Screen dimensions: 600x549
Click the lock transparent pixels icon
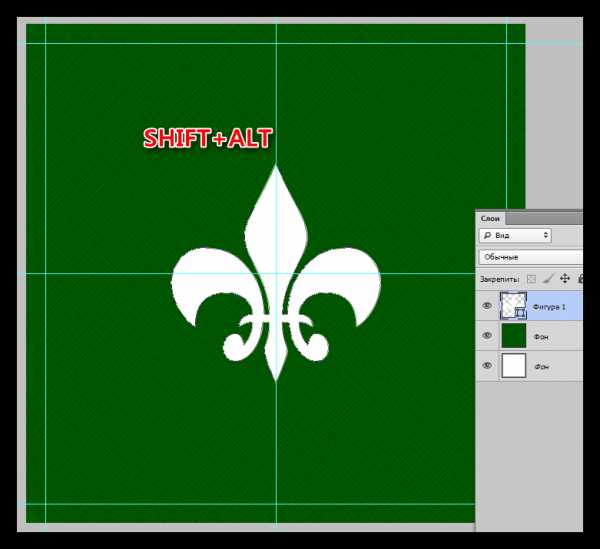point(532,279)
